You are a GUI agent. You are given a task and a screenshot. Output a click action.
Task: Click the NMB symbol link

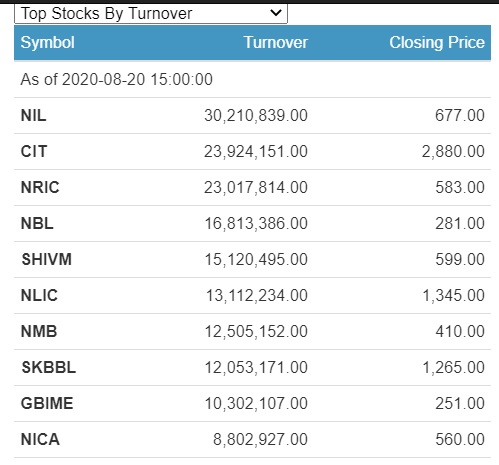point(39,332)
